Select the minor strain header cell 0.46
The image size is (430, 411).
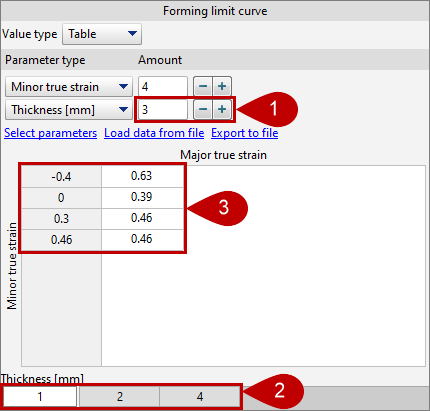pos(61,240)
